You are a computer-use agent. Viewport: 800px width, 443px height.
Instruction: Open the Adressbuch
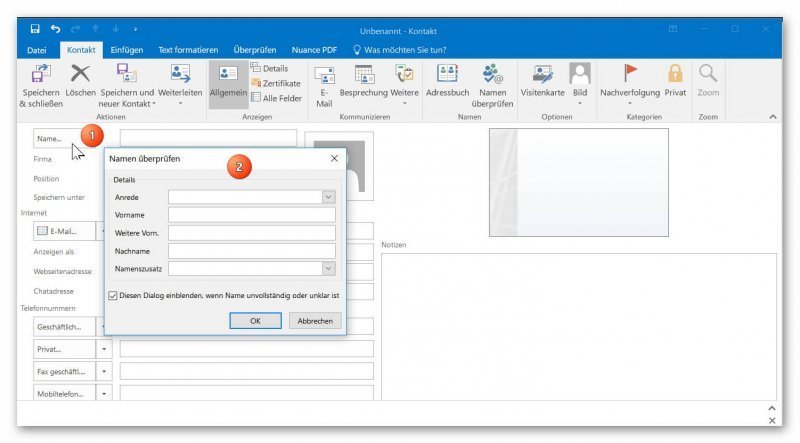(447, 81)
